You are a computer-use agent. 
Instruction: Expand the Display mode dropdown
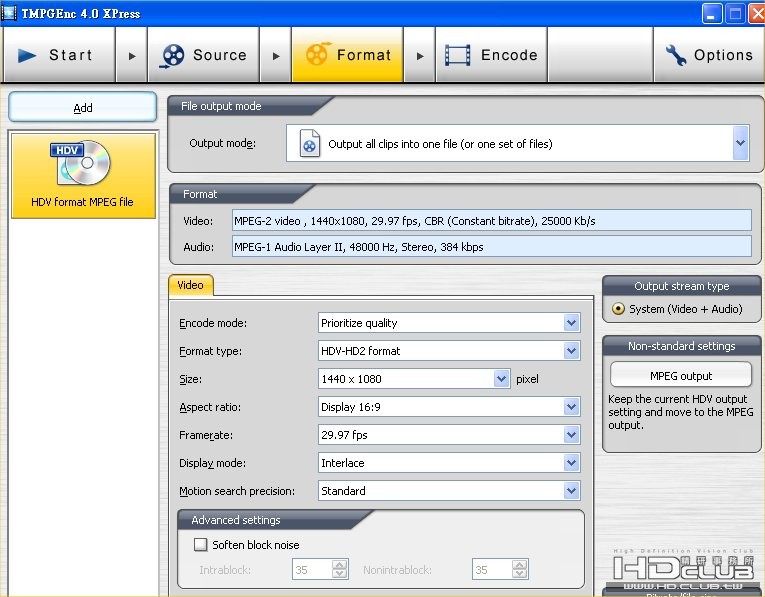pyautogui.click(x=571, y=462)
